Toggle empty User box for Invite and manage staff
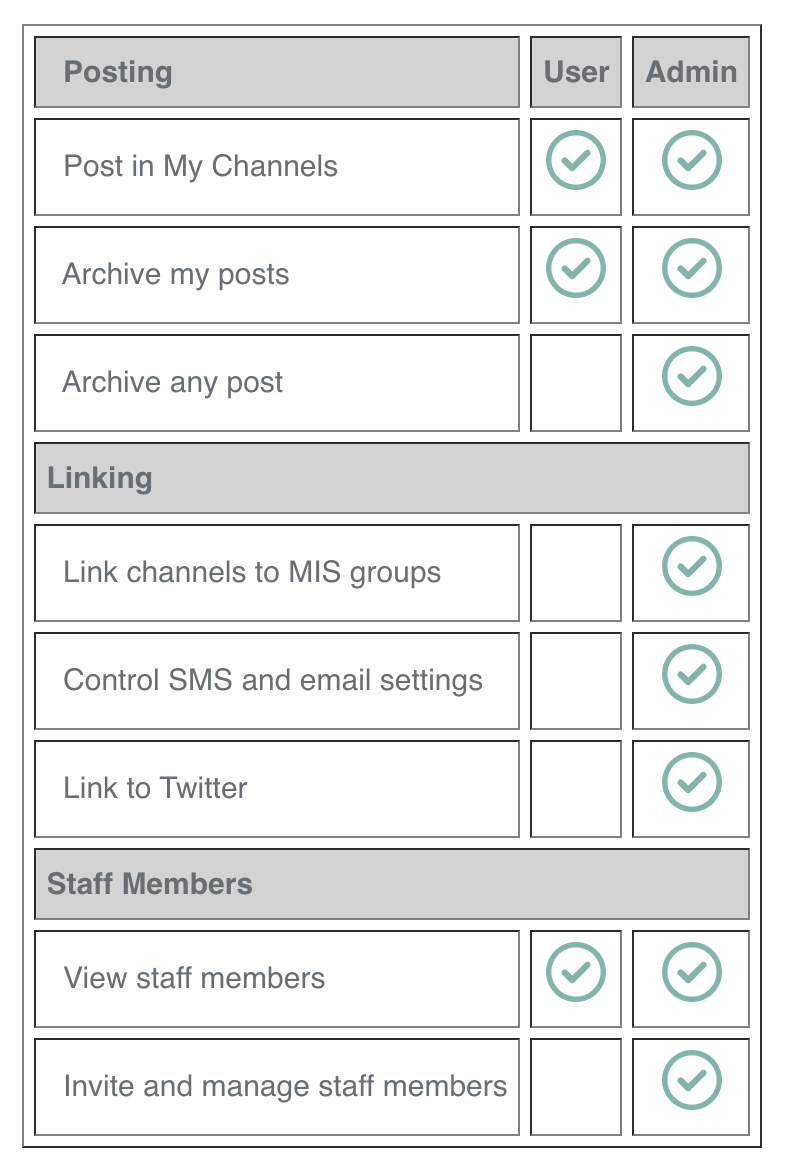This screenshot has width=788, height=1172. click(576, 1087)
